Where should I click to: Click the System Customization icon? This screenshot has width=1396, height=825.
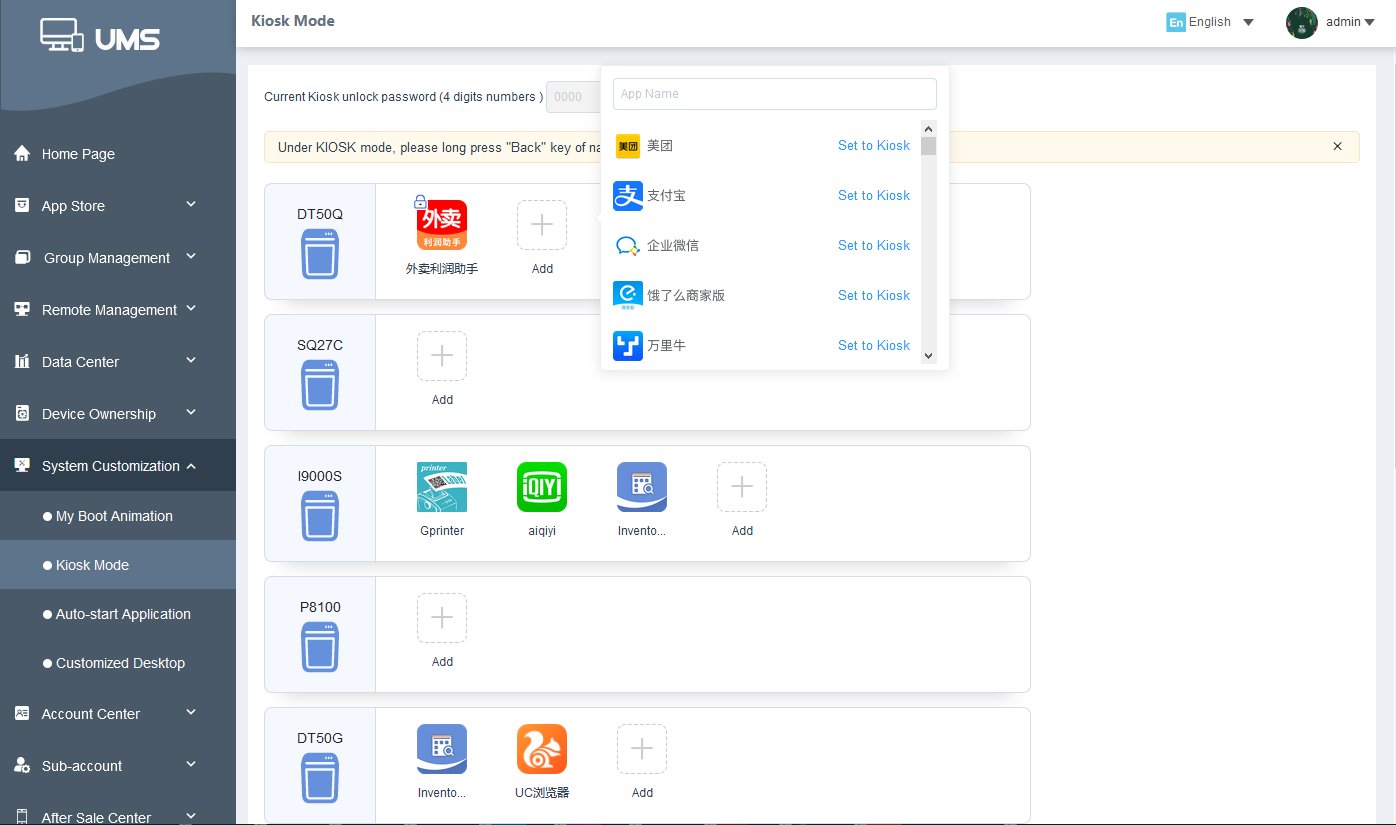(x=22, y=466)
